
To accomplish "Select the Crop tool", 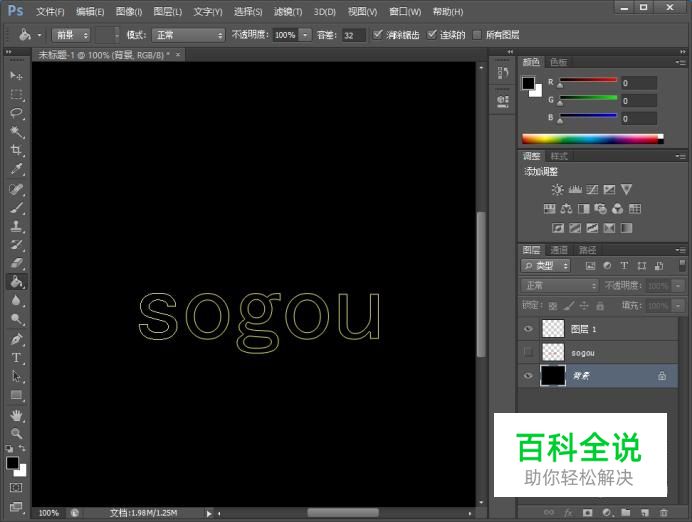I will pos(16,150).
